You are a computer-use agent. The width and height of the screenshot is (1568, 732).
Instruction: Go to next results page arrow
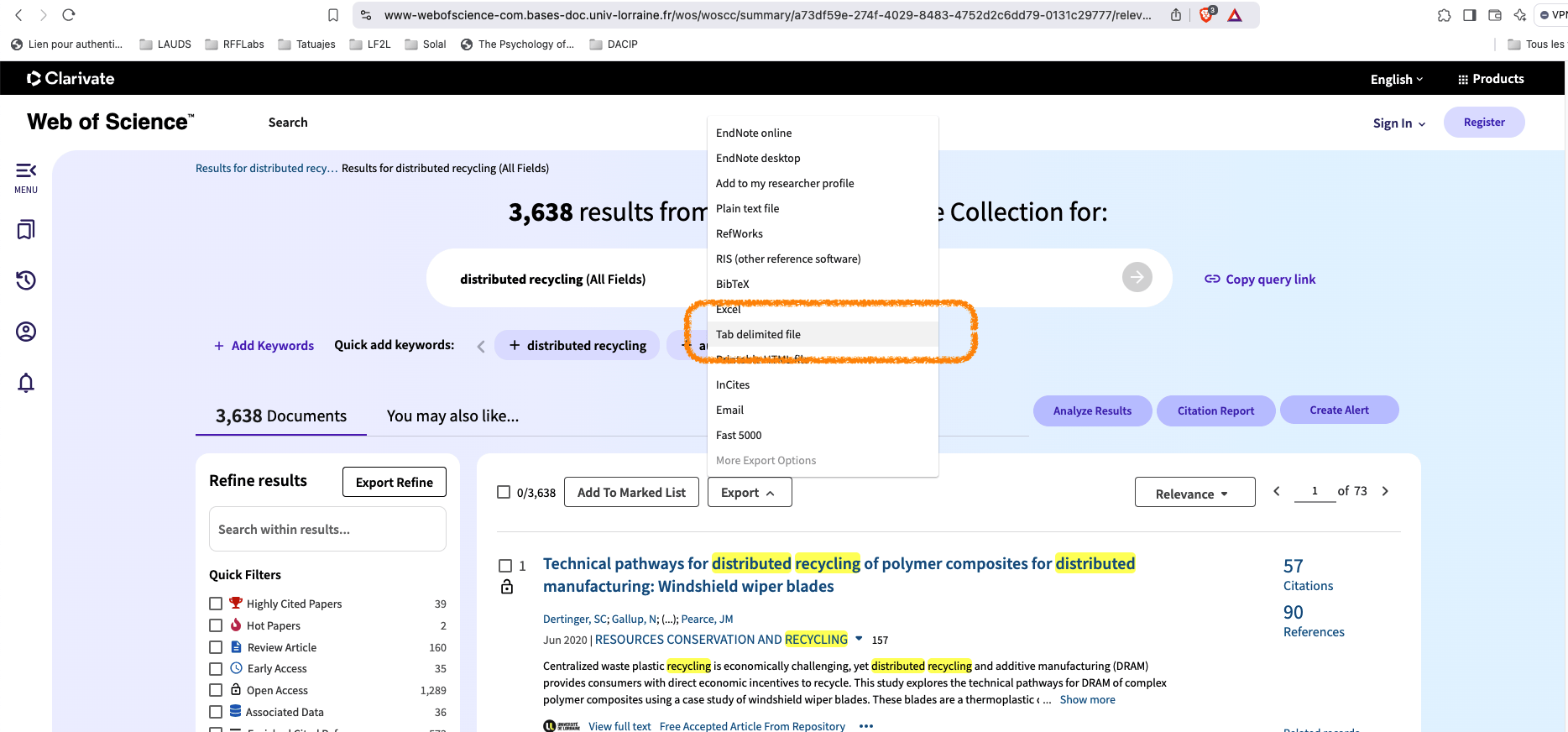tap(1385, 491)
